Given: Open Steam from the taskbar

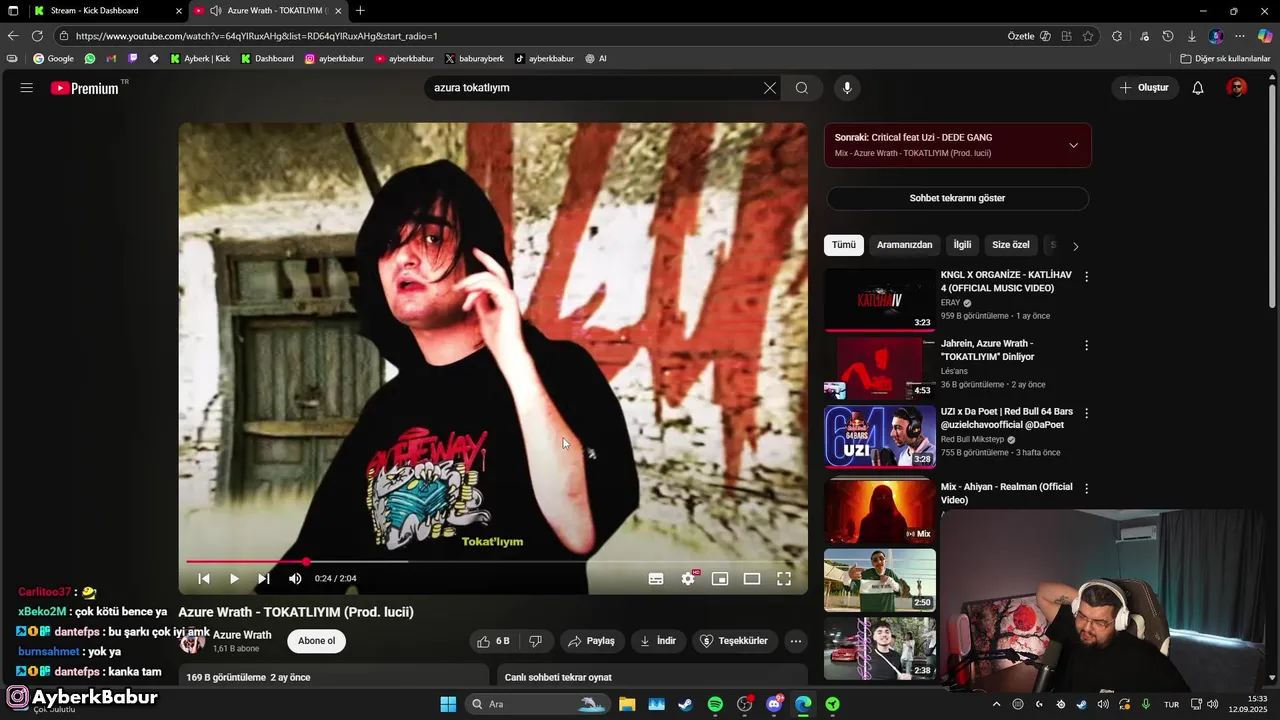Looking at the screenshot, I should (x=685, y=704).
